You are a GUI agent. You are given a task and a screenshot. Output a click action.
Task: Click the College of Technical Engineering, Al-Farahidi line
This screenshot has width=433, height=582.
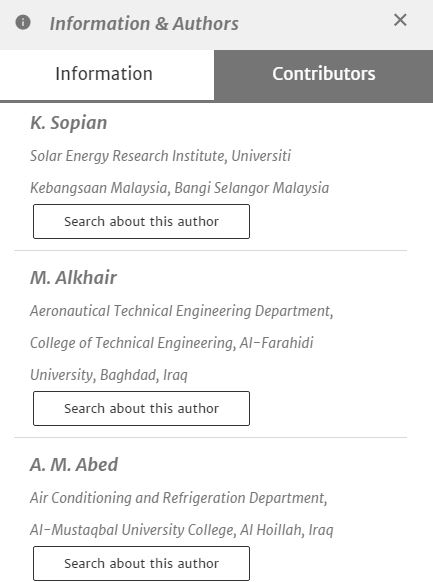tap(172, 343)
